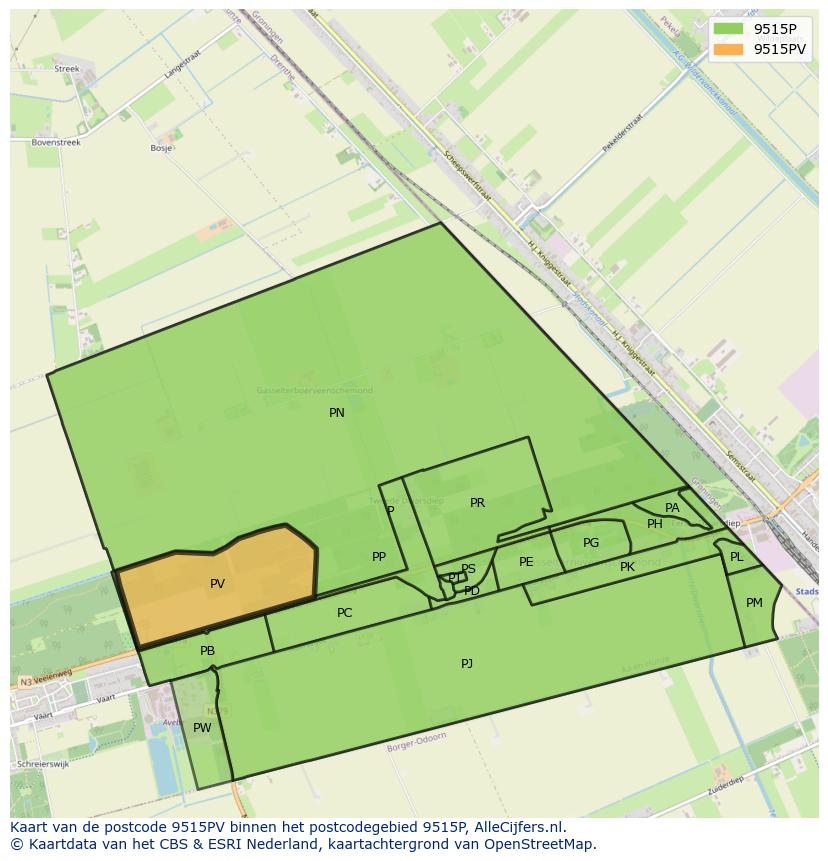The image size is (828, 861).
Task: Click the PJ region label
Action: tap(466, 662)
